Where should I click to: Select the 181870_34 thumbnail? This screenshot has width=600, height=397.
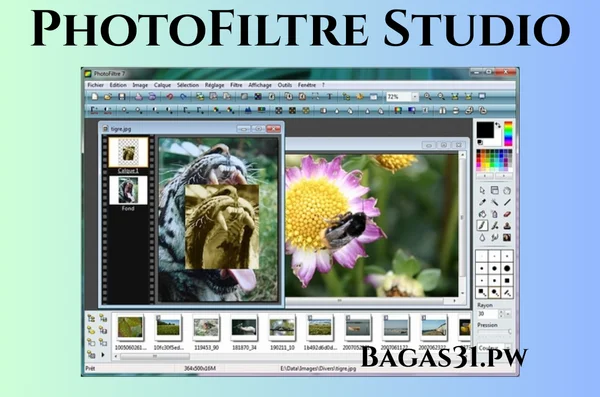click(x=244, y=328)
